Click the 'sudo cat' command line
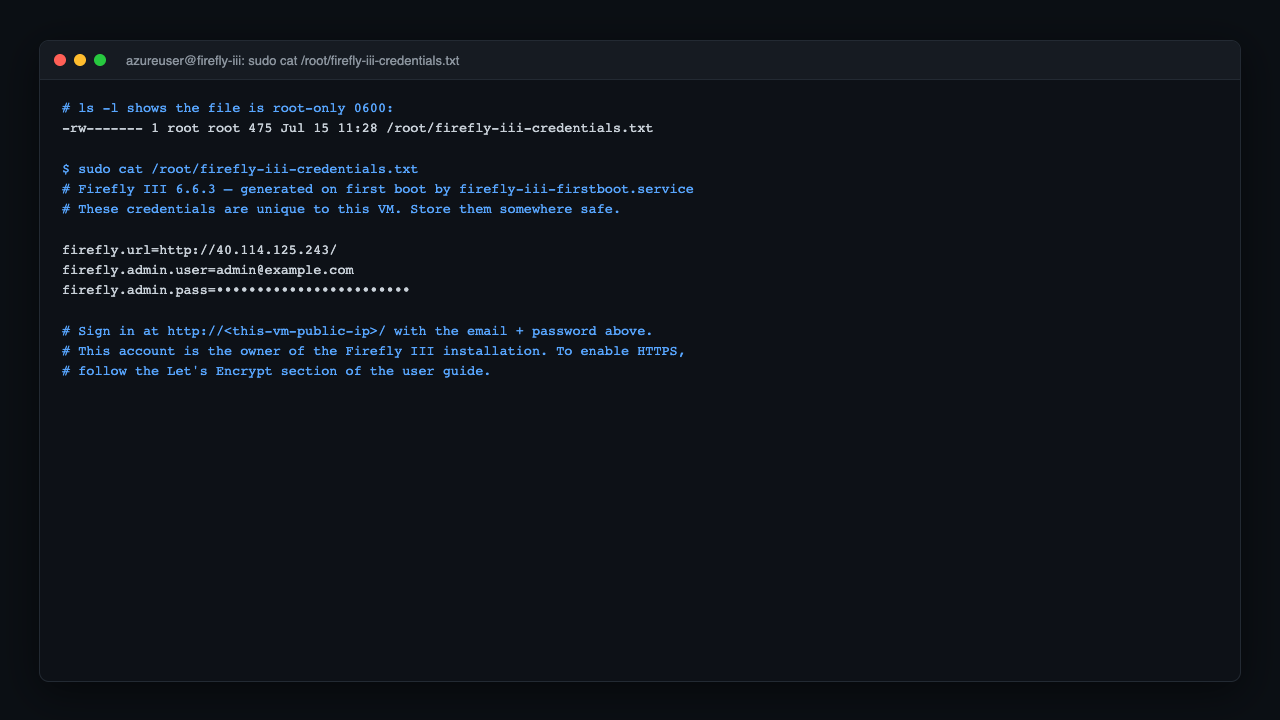The image size is (1280, 720). pyautogui.click(x=240, y=169)
